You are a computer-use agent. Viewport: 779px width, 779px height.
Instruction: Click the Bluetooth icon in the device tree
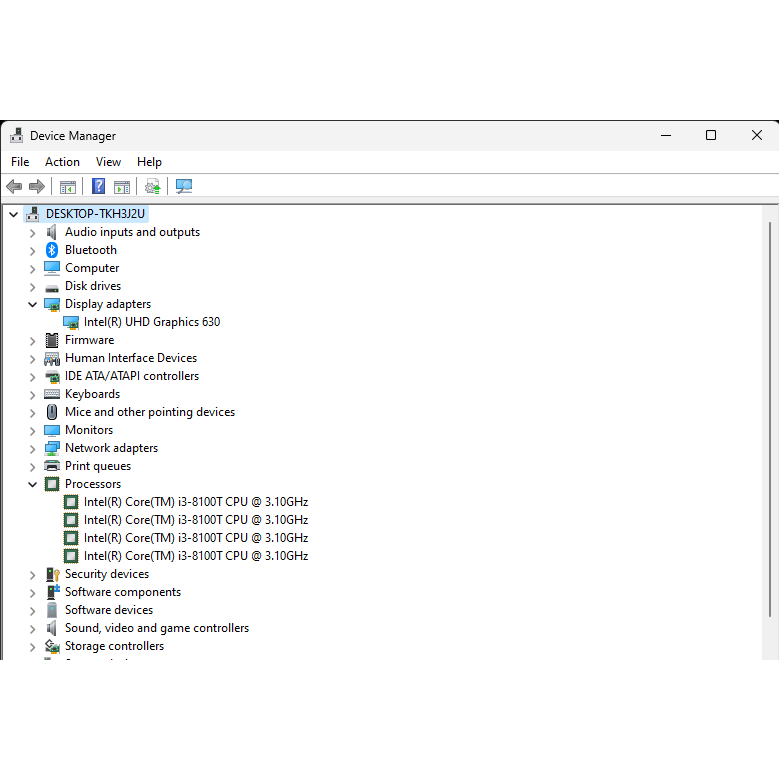point(52,250)
